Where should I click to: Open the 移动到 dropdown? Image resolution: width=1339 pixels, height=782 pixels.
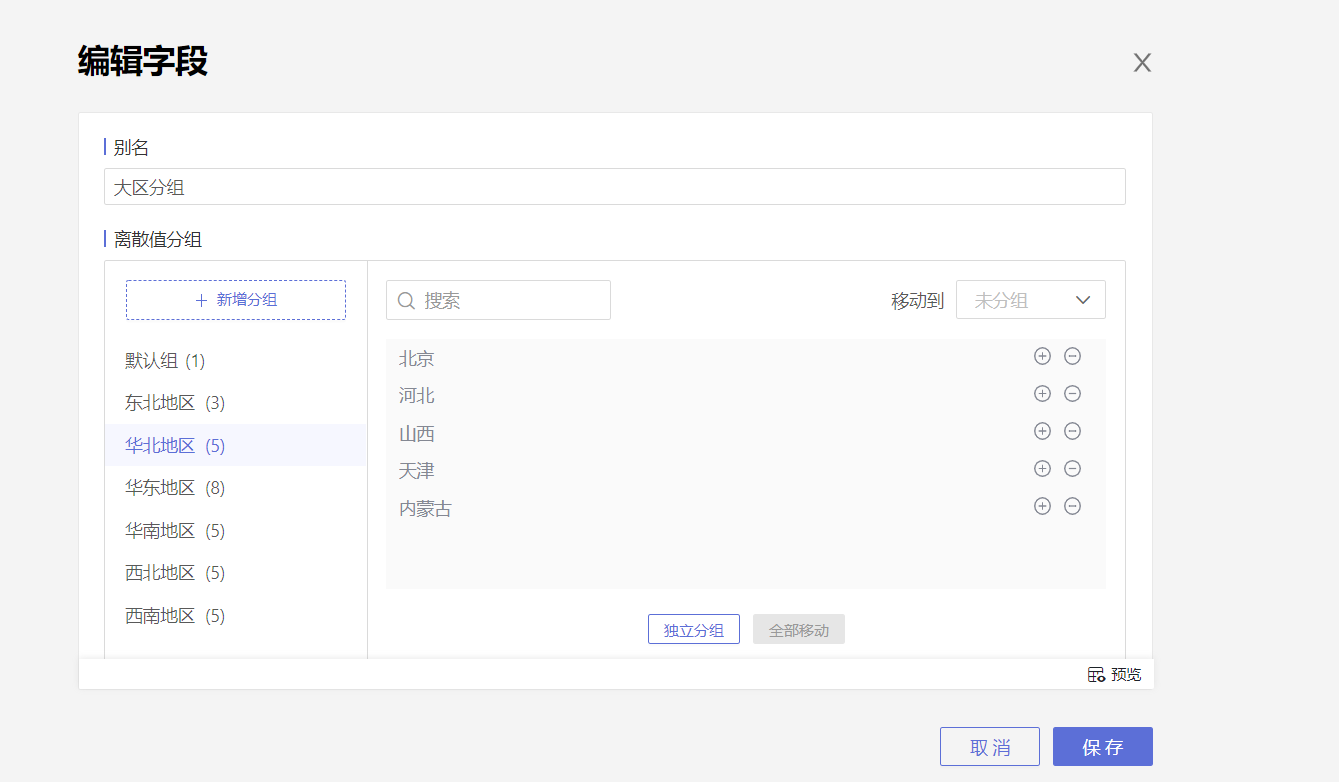tap(1030, 300)
